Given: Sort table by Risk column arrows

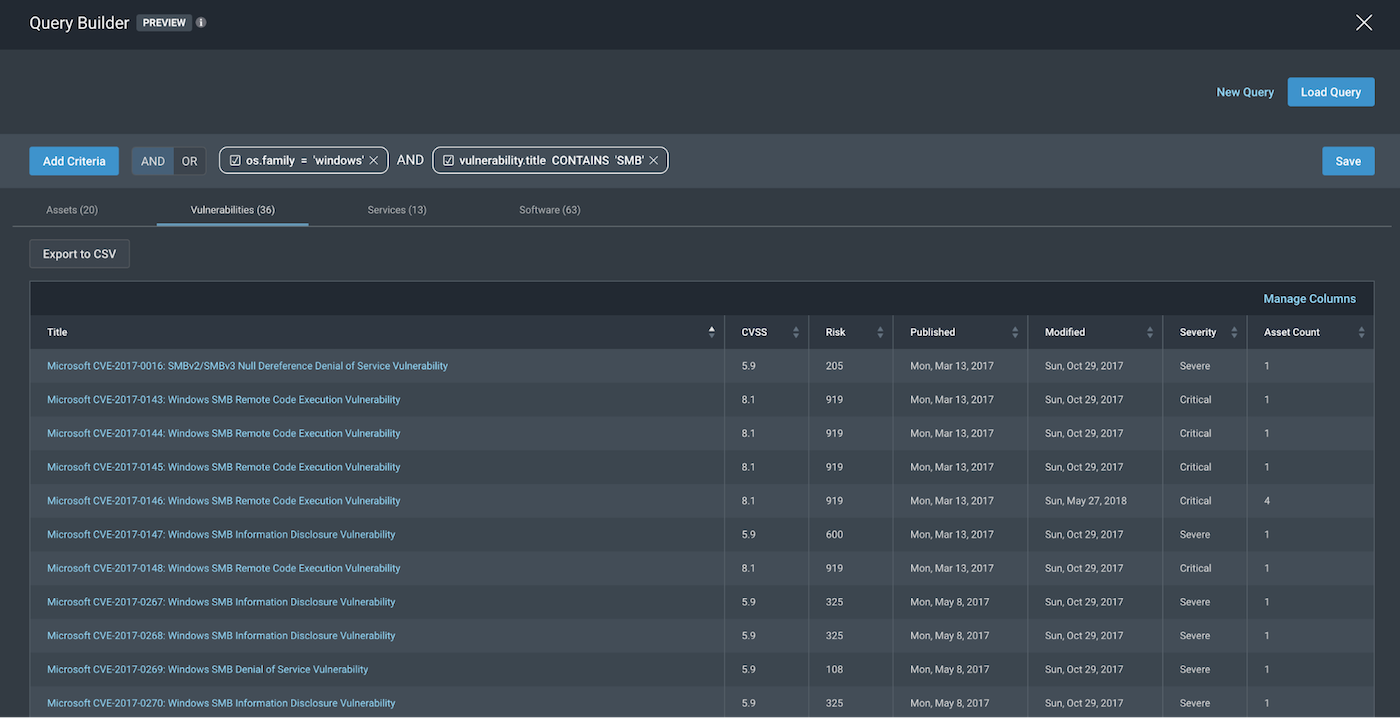Looking at the screenshot, I should pos(880,332).
